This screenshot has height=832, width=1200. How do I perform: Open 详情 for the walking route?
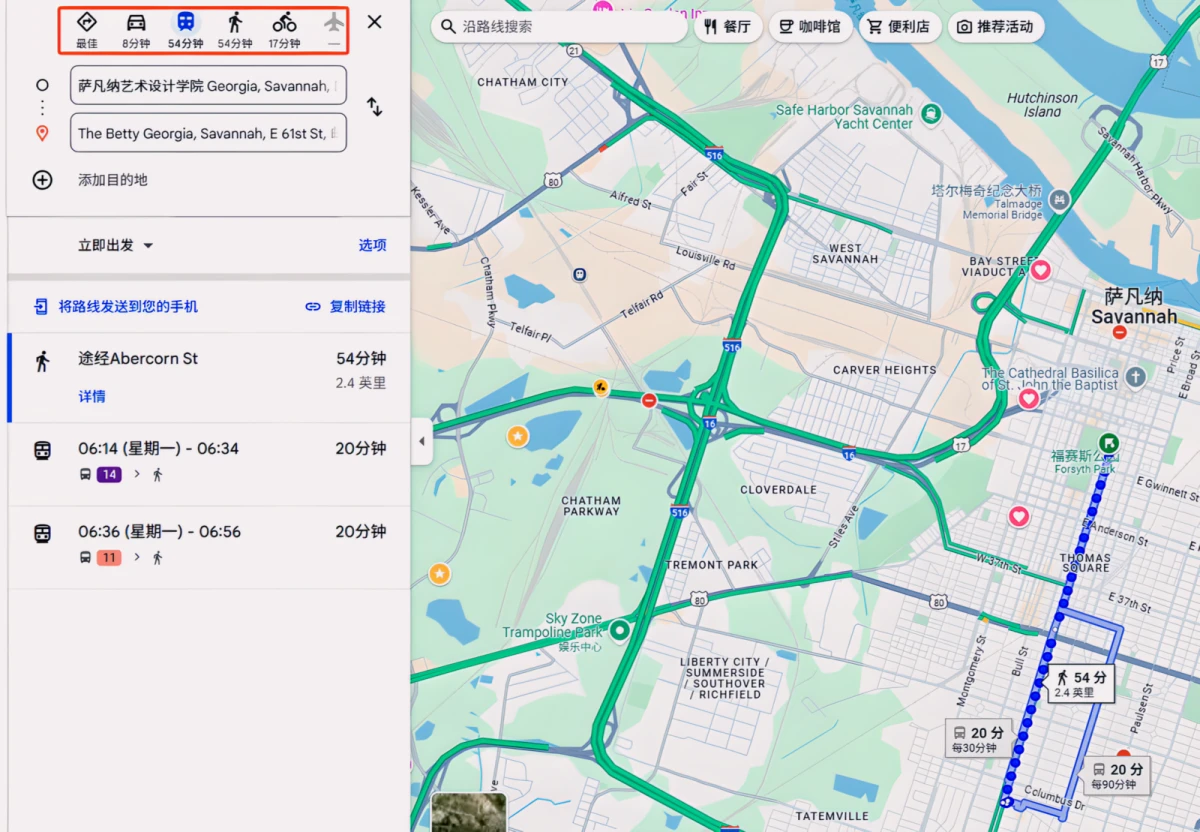coord(92,397)
